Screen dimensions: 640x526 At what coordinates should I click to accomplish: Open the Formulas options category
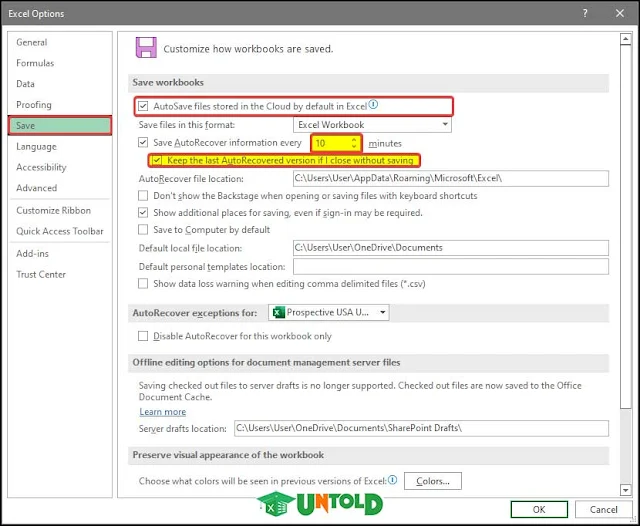[x=35, y=63]
